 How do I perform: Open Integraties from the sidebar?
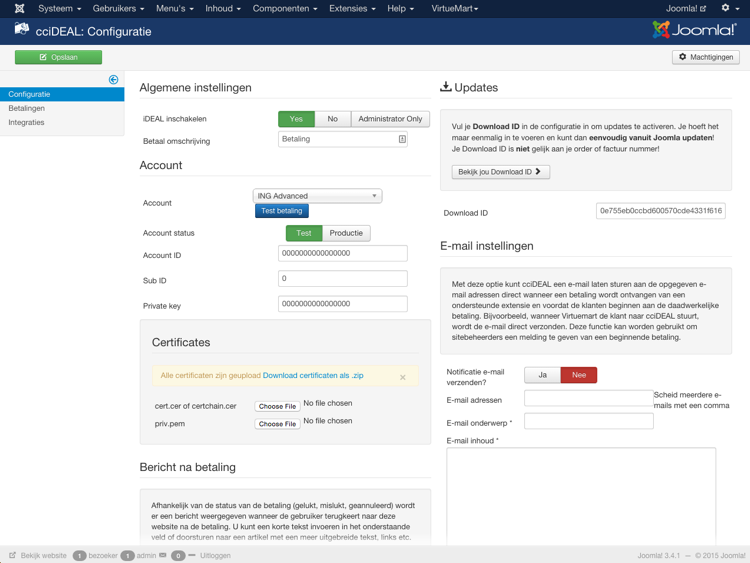point(27,122)
